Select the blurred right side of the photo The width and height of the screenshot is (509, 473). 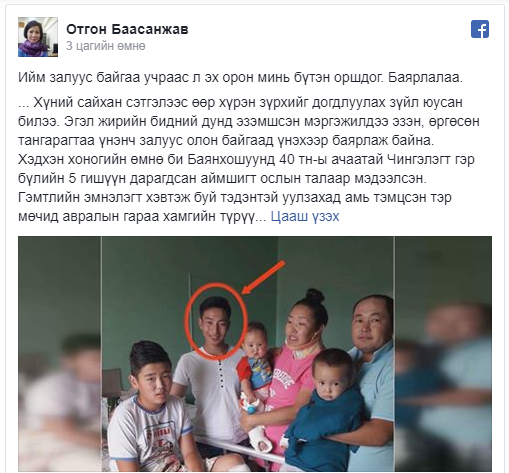[x=443, y=354]
